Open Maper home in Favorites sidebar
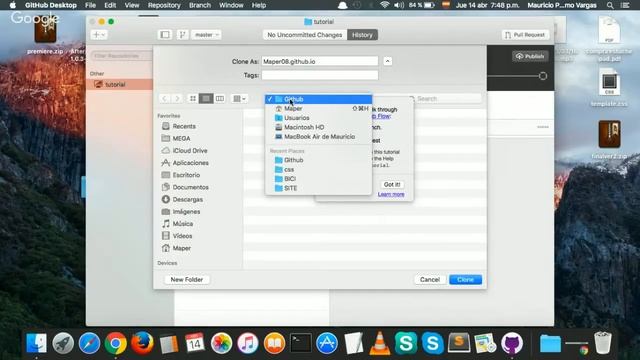Viewport: 640px width, 360px height. click(x=181, y=248)
